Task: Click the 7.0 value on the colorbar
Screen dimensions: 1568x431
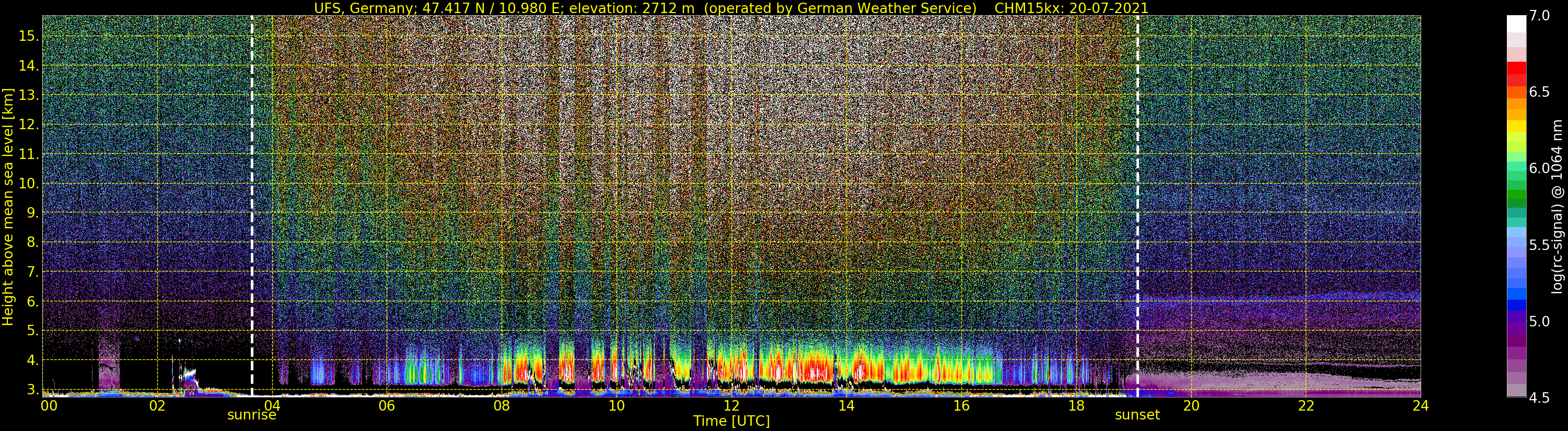Action: 1539,16
